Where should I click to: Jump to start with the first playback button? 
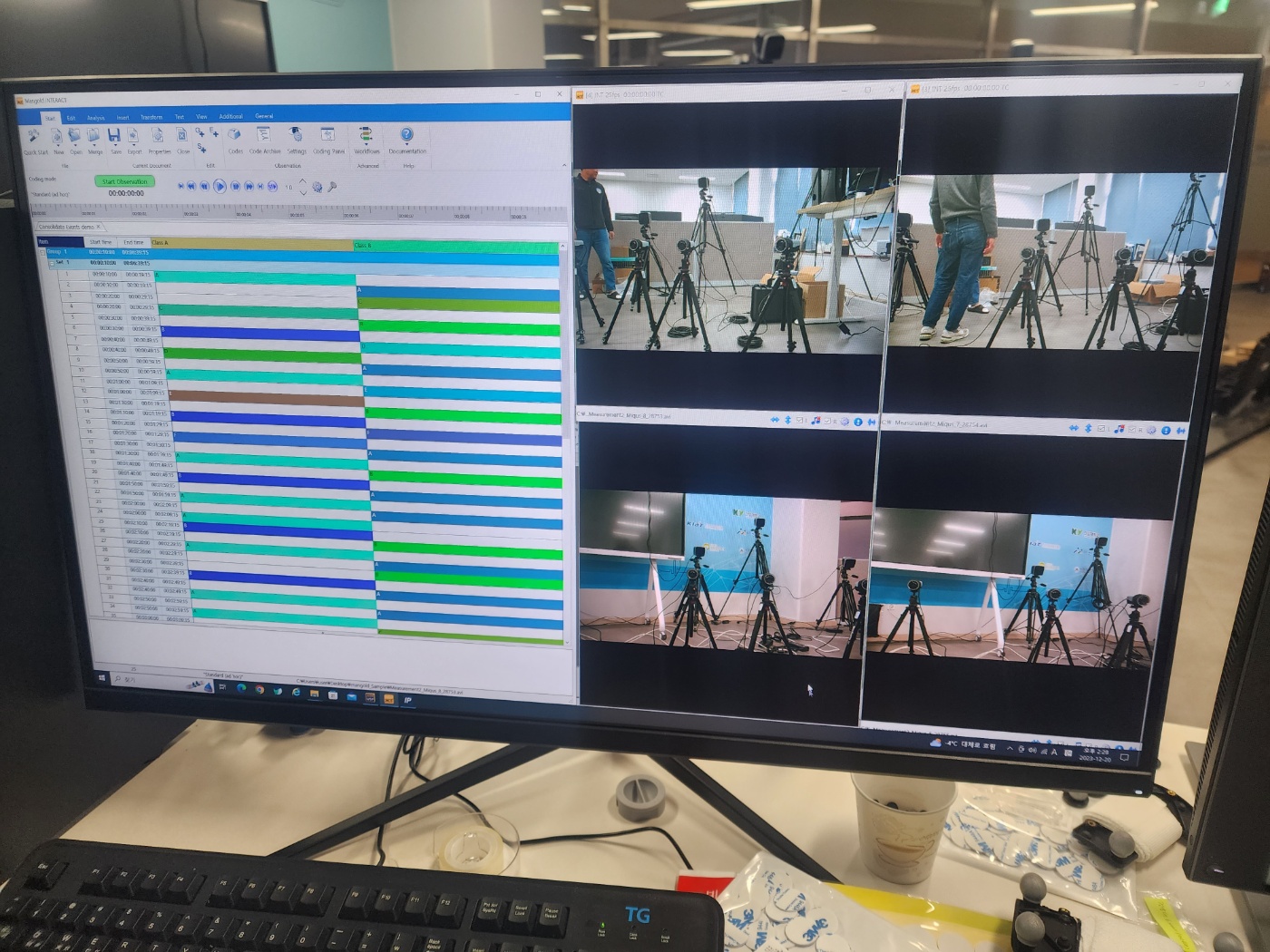(x=181, y=186)
